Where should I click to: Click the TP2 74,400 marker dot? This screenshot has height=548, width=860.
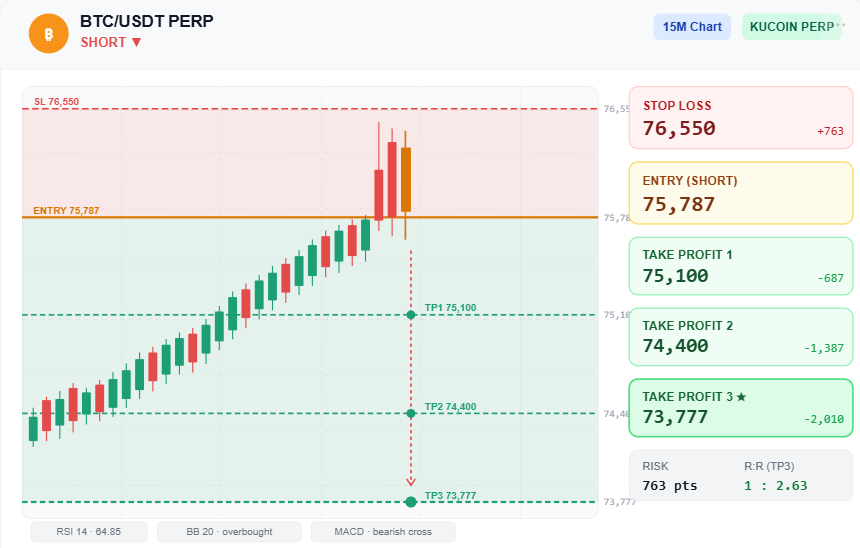click(411, 414)
